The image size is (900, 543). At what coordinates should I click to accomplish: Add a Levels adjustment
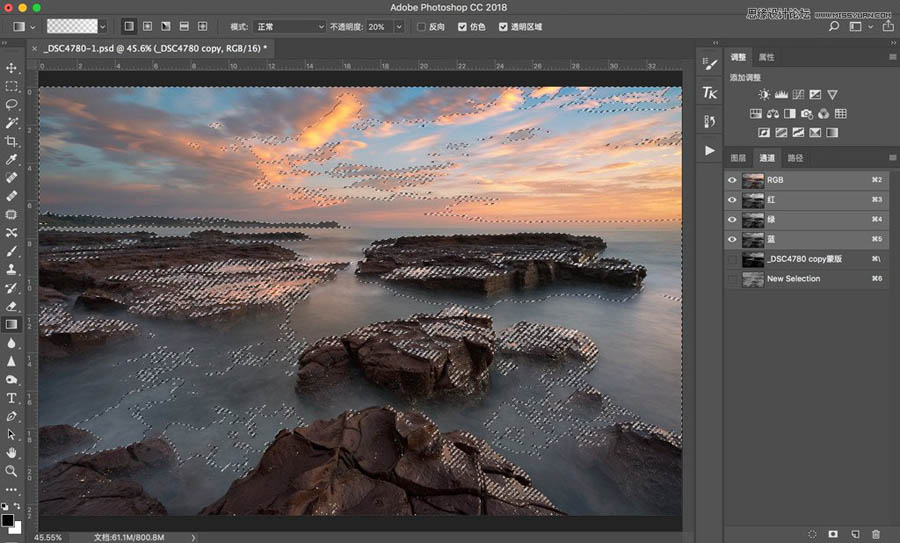tap(781, 95)
